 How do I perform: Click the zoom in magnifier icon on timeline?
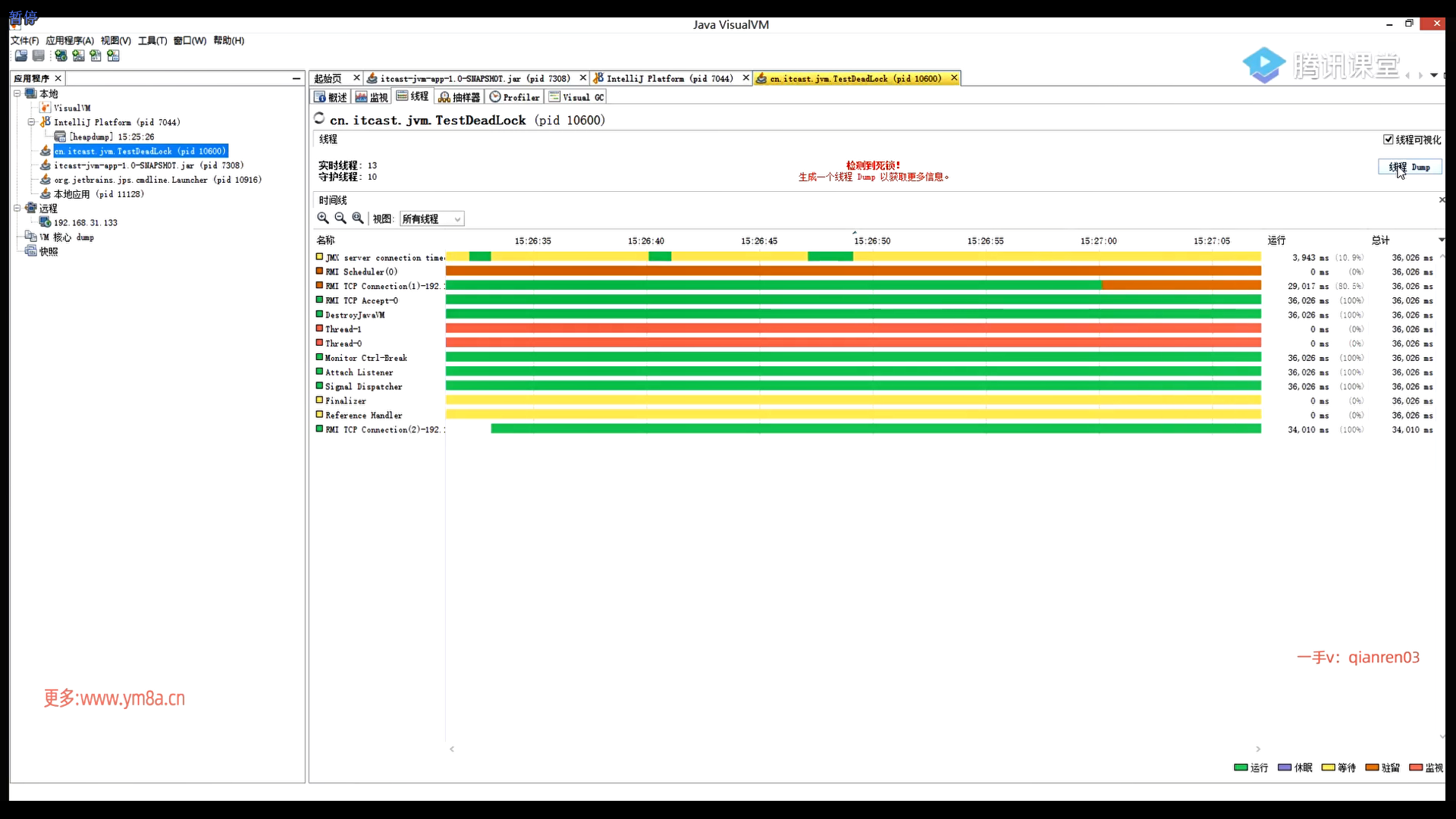(x=323, y=218)
